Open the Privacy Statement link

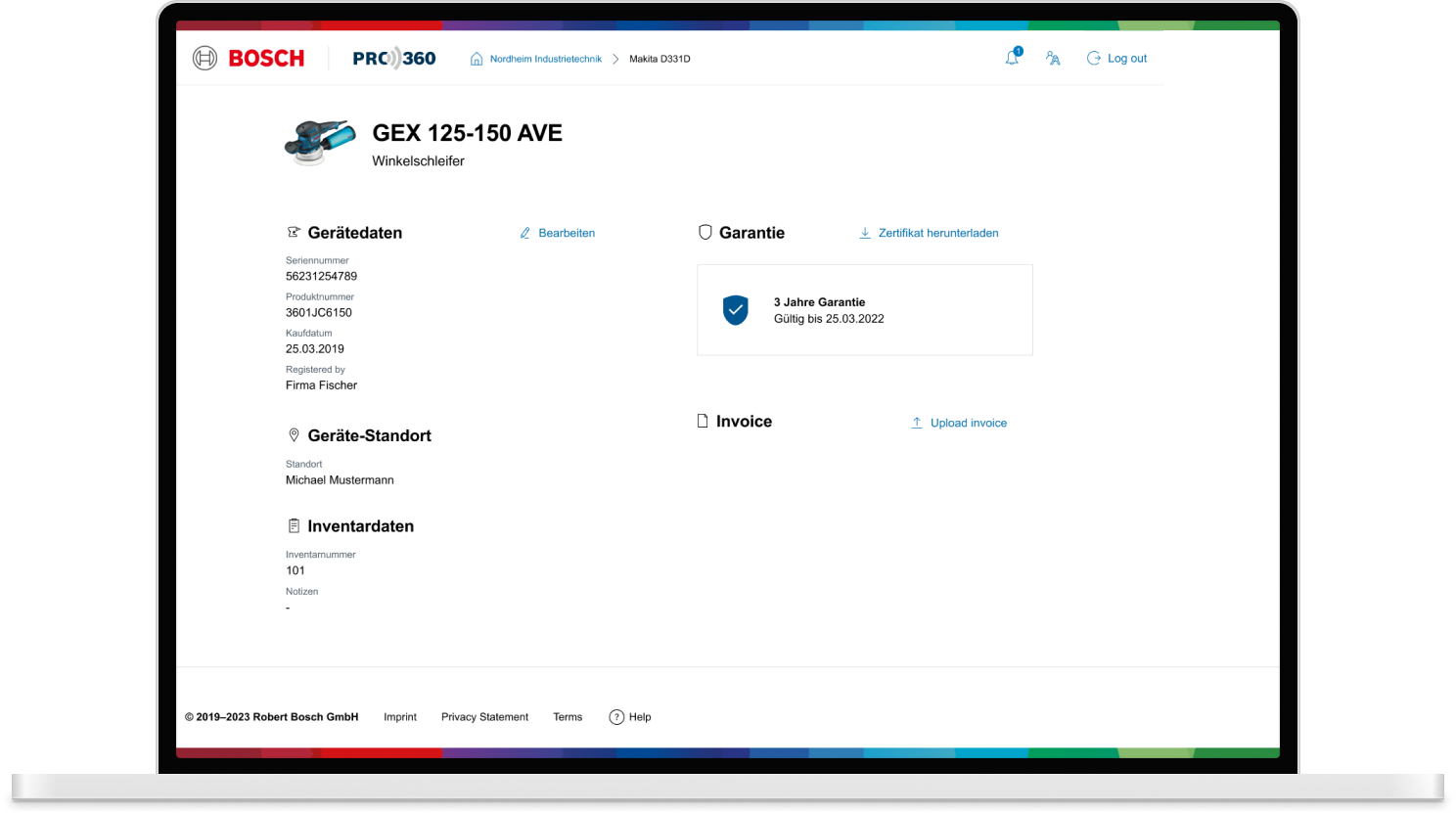pos(484,717)
